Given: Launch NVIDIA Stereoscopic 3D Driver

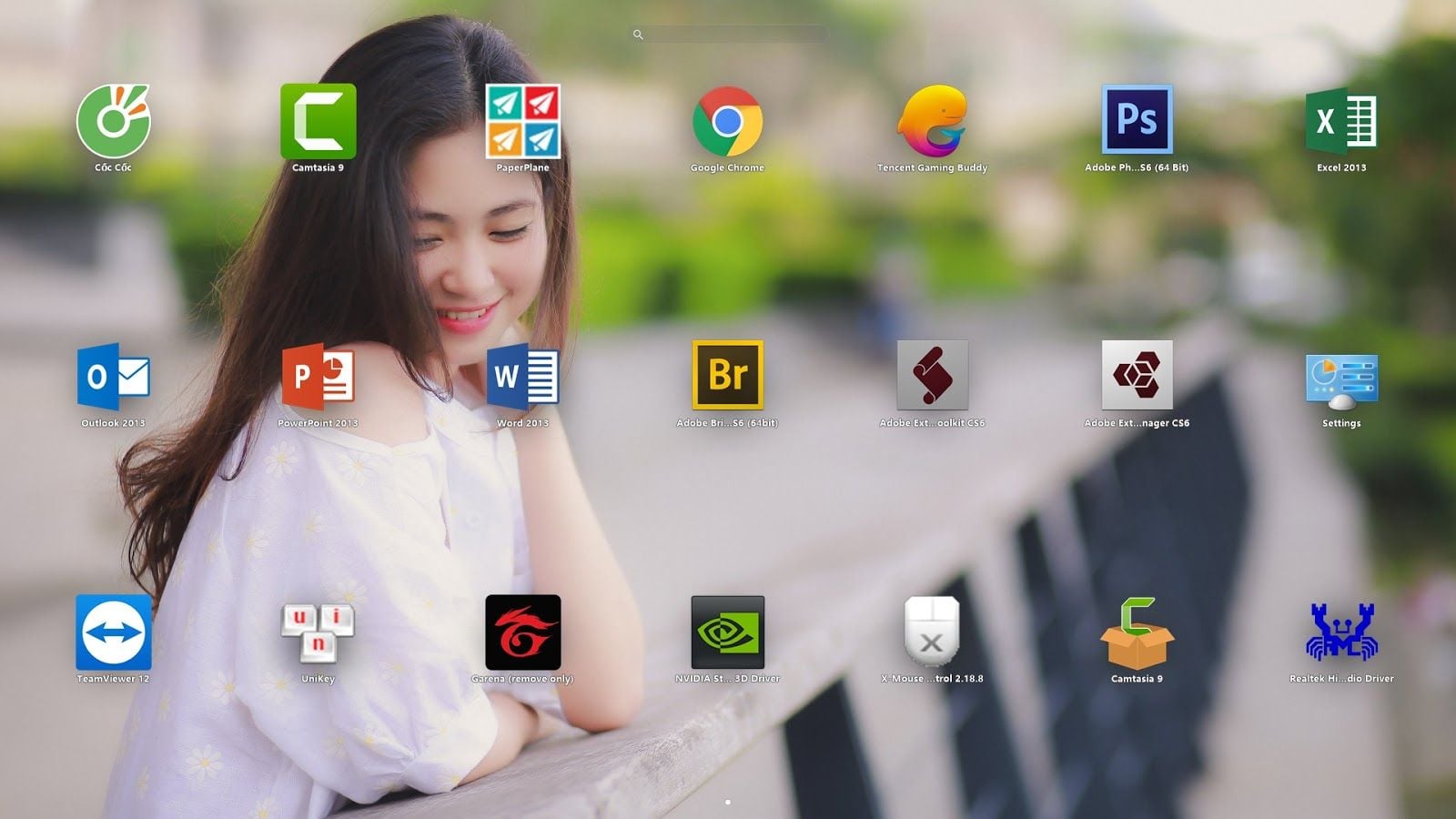Looking at the screenshot, I should pyautogui.click(x=728, y=634).
